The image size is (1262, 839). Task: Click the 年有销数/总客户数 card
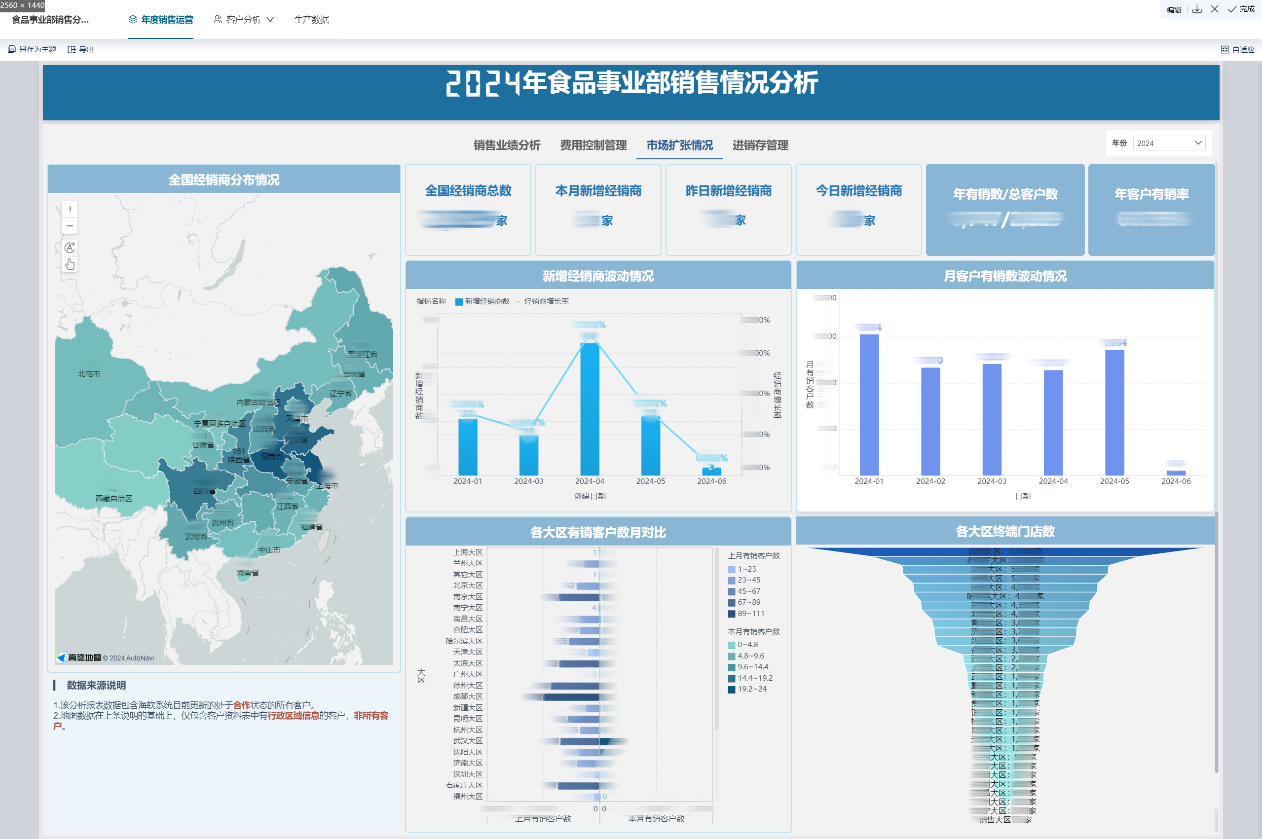tap(1005, 210)
